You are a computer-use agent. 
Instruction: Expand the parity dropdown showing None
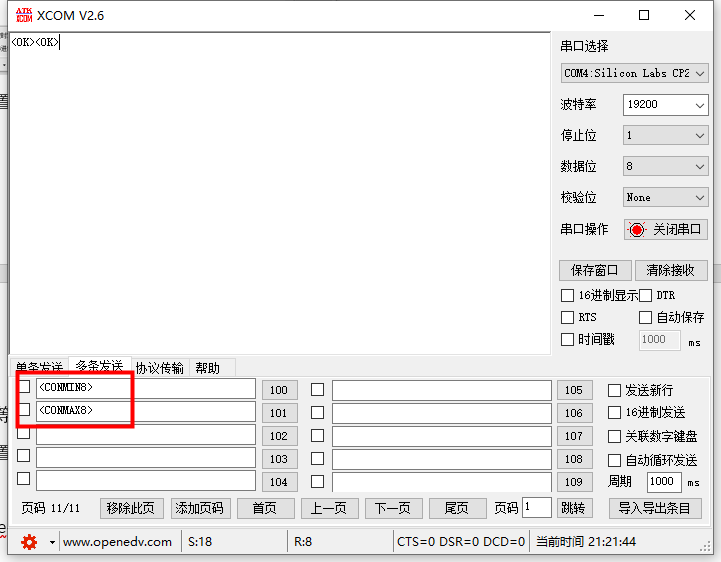tap(665, 197)
